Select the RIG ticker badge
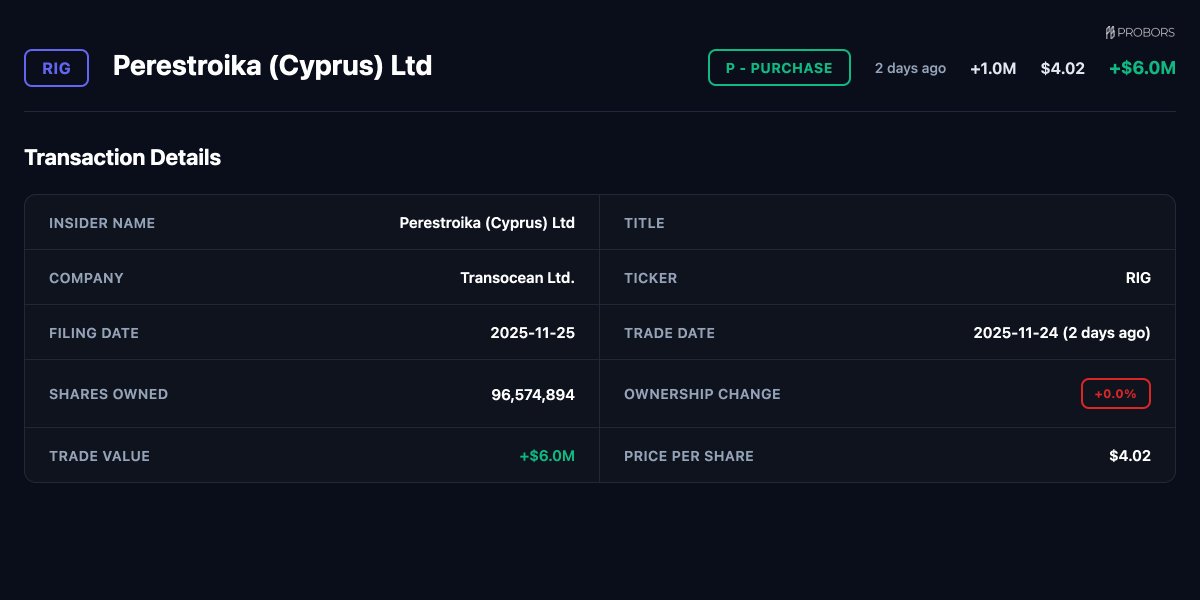Screen dimensions: 1200x600 (x=56, y=68)
